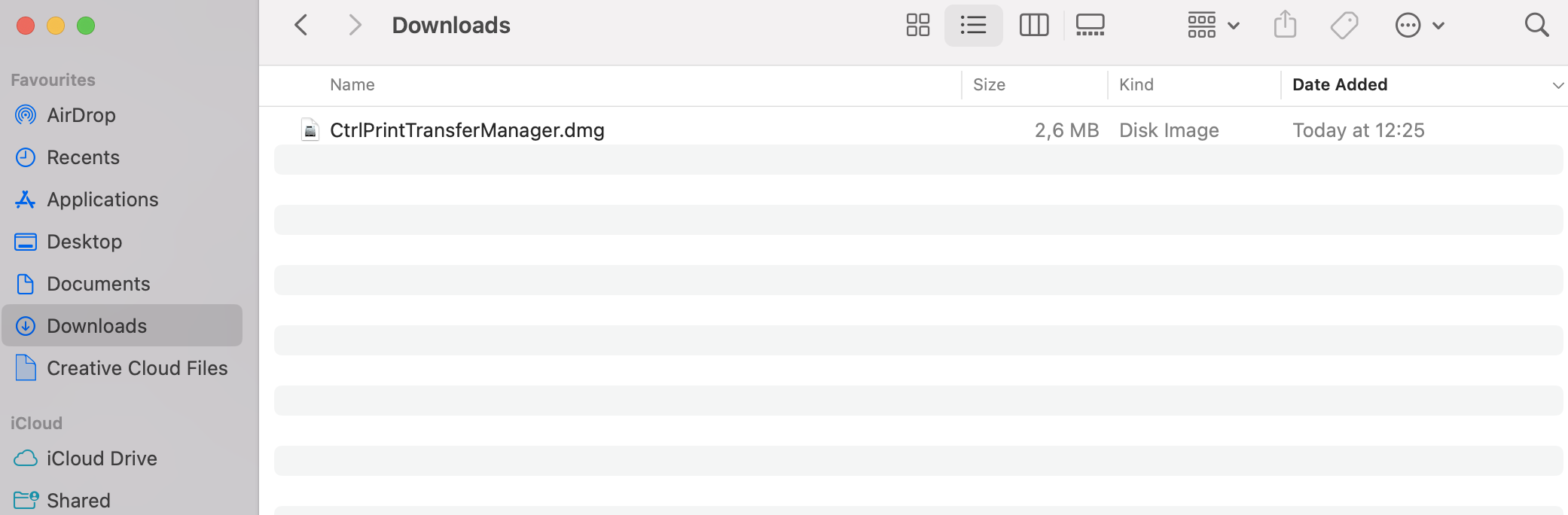Screen dimensions: 1568x515
Task: Open Shared in the sidebar
Action: (122, 500)
